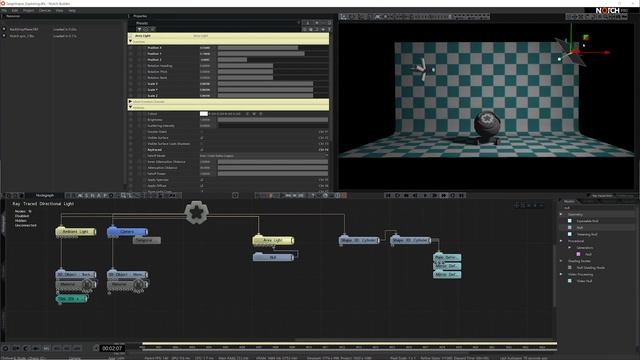640x360 pixels.
Task: Adjust the Position X slider
Action: (x=273, y=48)
